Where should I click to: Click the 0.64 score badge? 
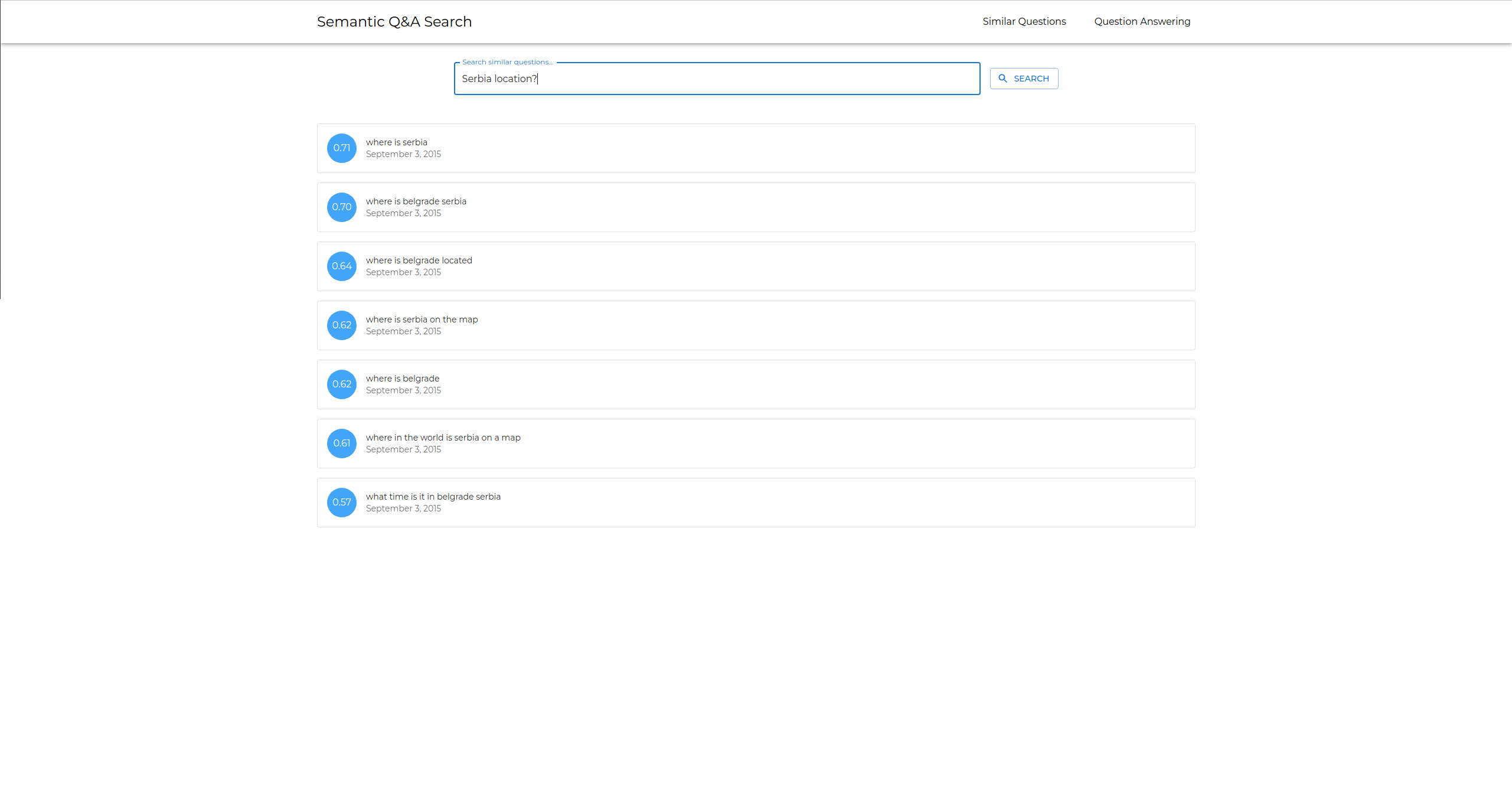[x=342, y=266]
